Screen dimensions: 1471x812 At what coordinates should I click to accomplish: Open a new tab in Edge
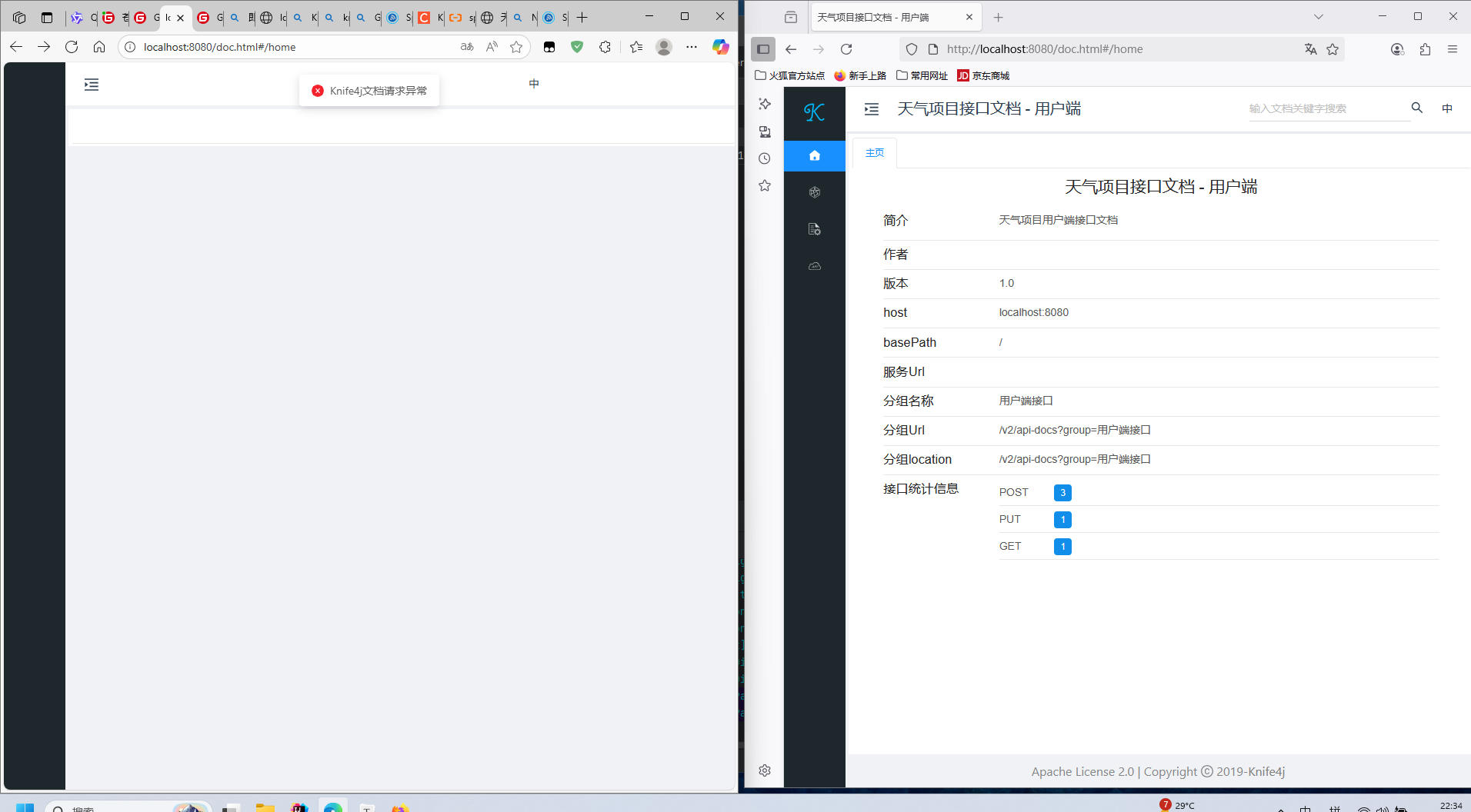coord(582,17)
